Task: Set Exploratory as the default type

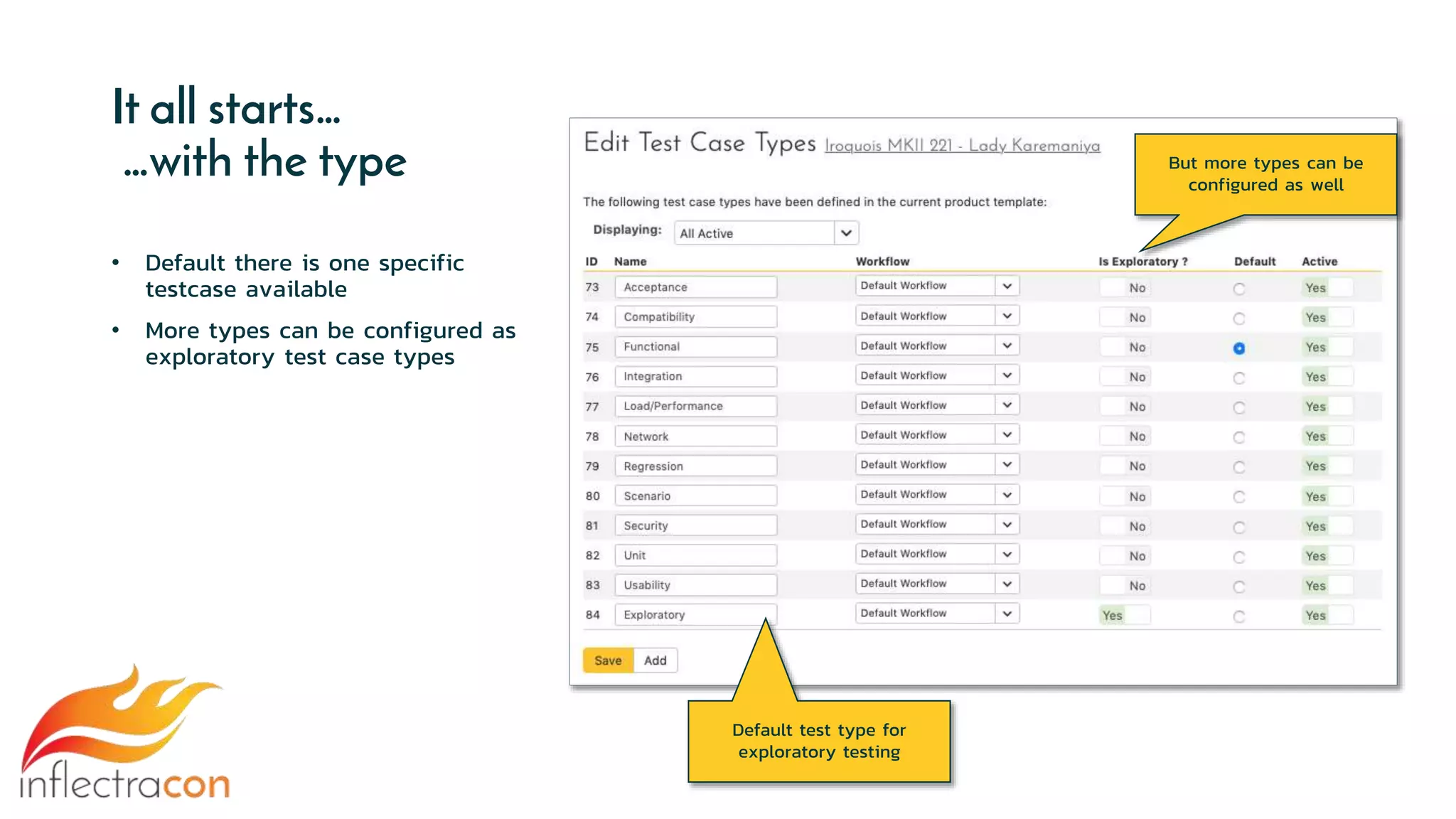Action: click(x=1239, y=616)
